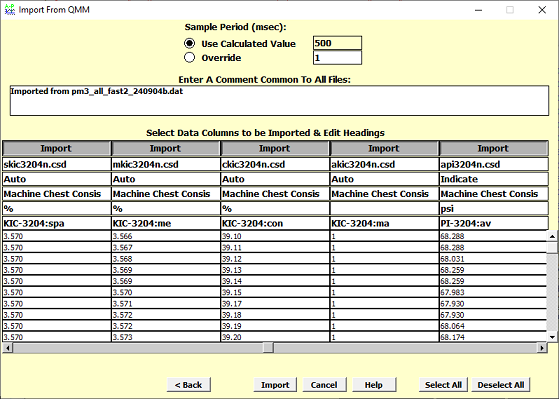Click data value 39.17
Viewport: 559px width, 399px height.
[x=275, y=303]
